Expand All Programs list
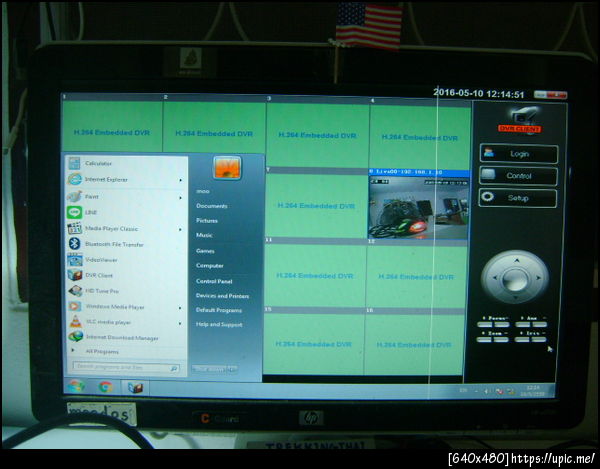The height and width of the screenshot is (469, 600). 126,351
